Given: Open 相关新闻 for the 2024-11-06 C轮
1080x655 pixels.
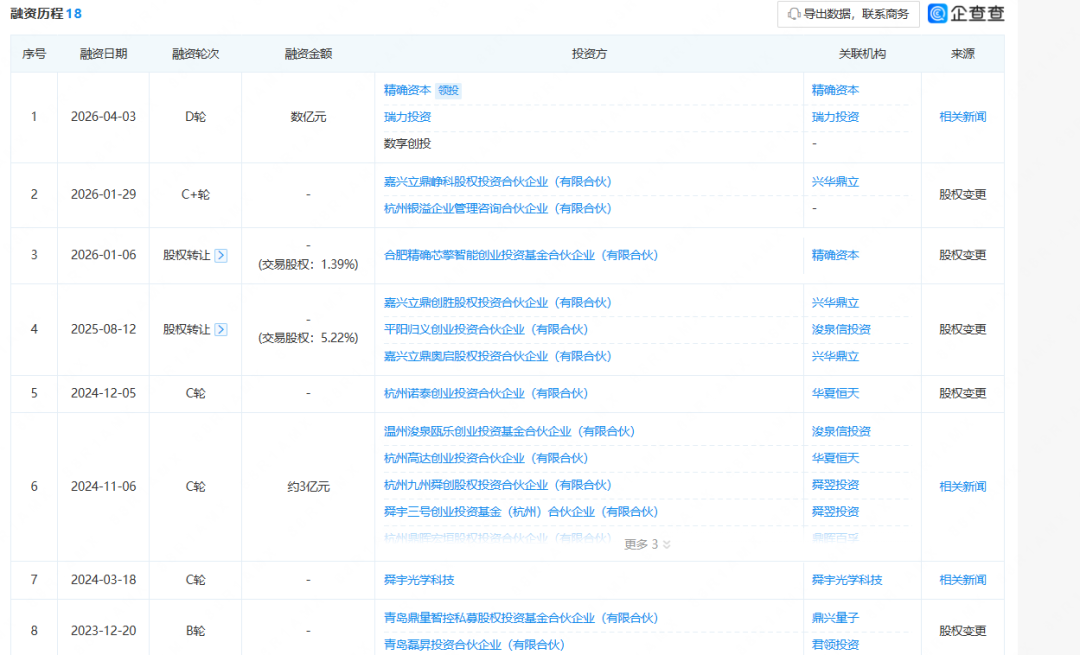Looking at the screenshot, I should (x=962, y=487).
